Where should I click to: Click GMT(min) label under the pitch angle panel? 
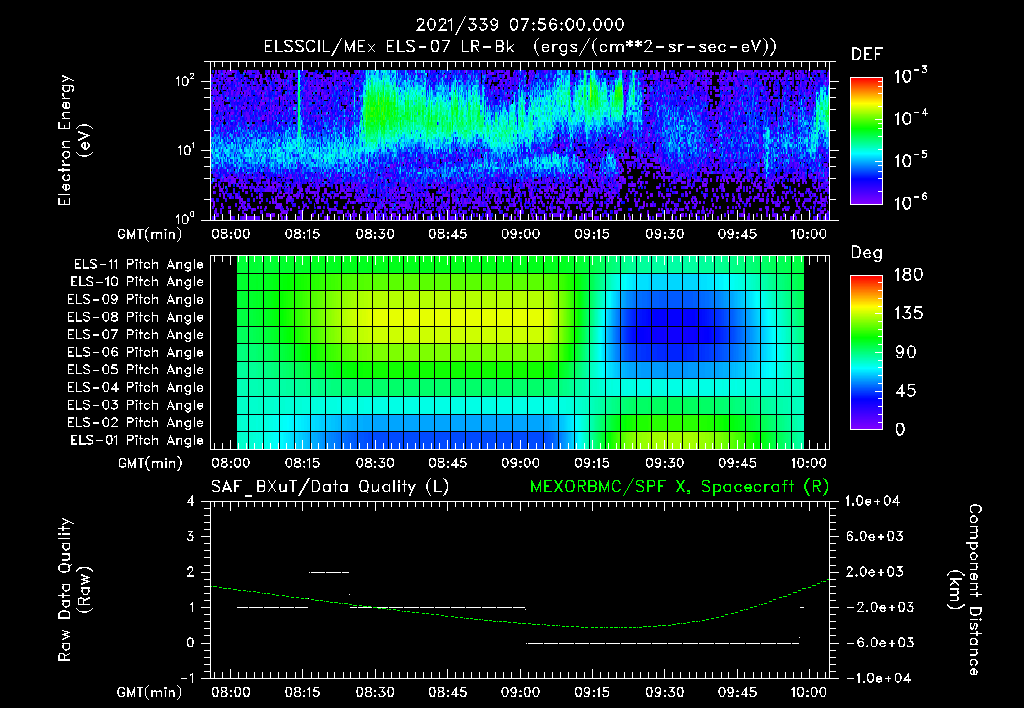point(150,464)
